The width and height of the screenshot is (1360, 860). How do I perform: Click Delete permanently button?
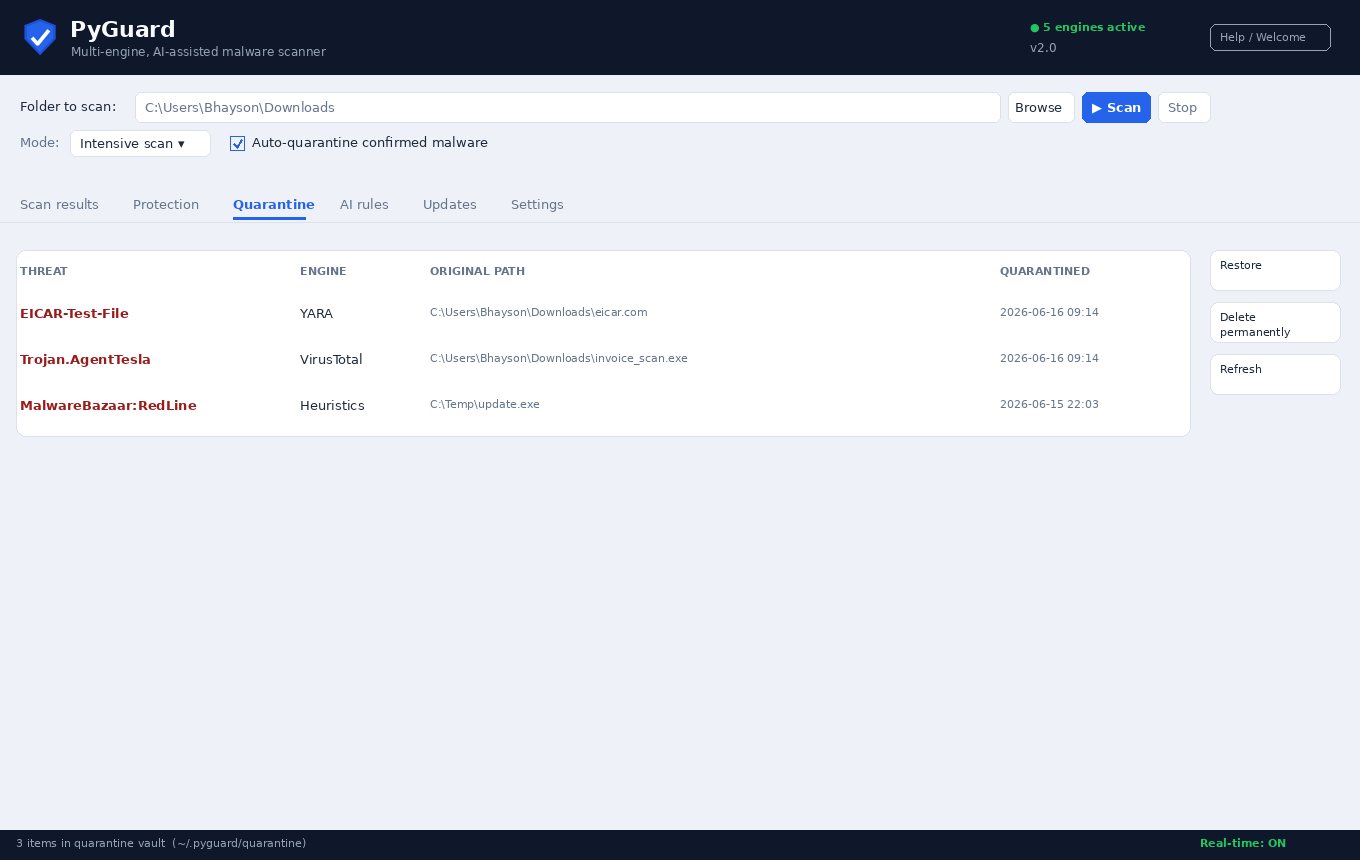pos(1275,323)
